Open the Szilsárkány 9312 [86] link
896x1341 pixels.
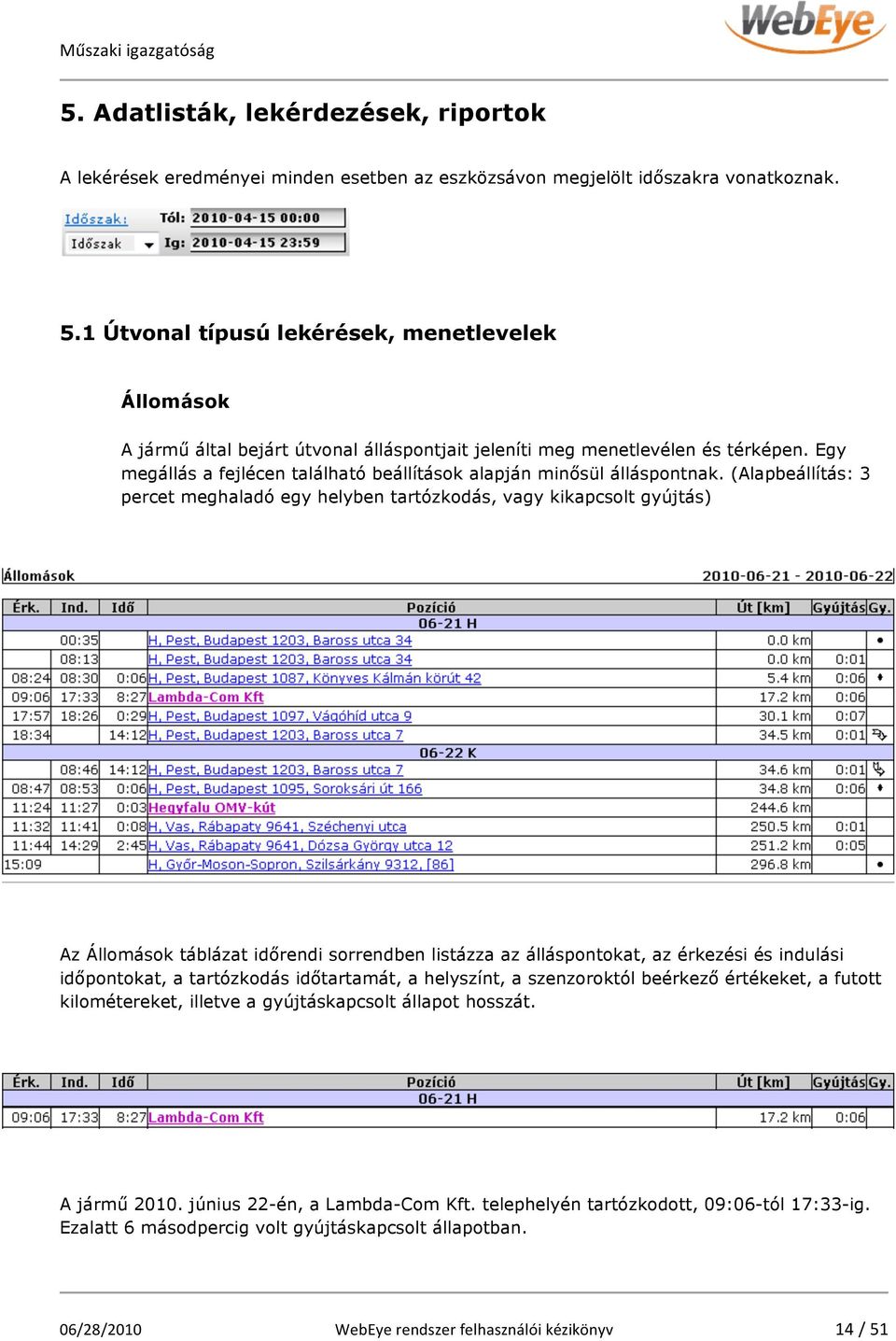301,865
